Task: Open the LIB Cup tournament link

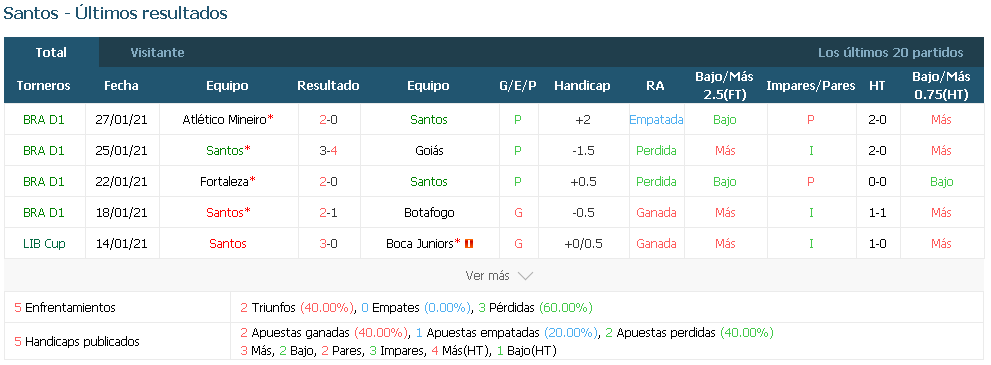Action: click(x=44, y=243)
